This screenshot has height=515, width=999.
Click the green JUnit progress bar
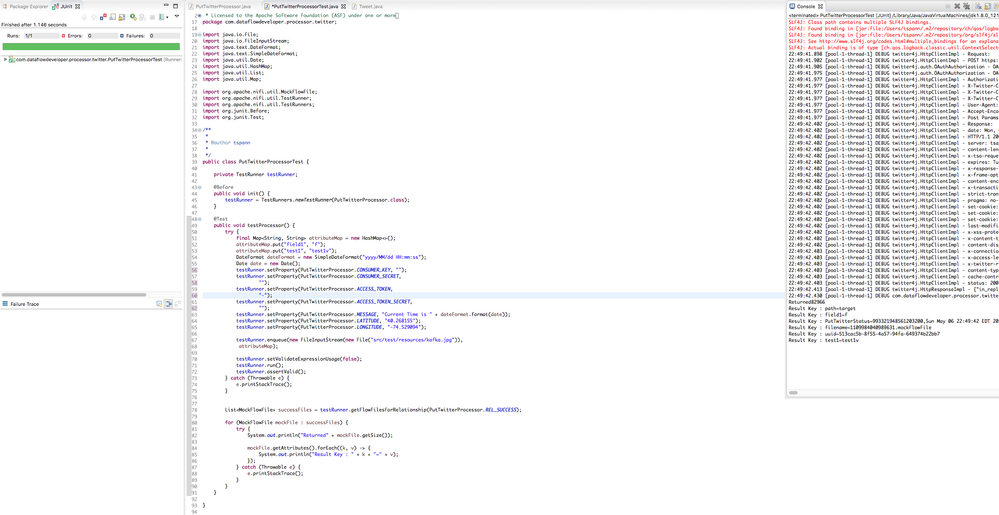91,47
